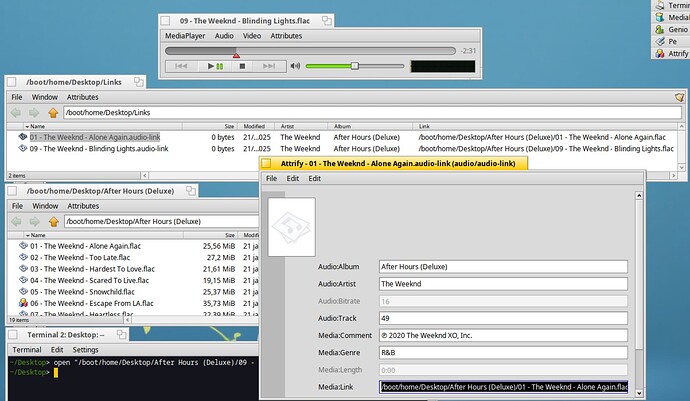Click the After Hours window path field
This screenshot has height=401, width=690.
click(x=161, y=221)
